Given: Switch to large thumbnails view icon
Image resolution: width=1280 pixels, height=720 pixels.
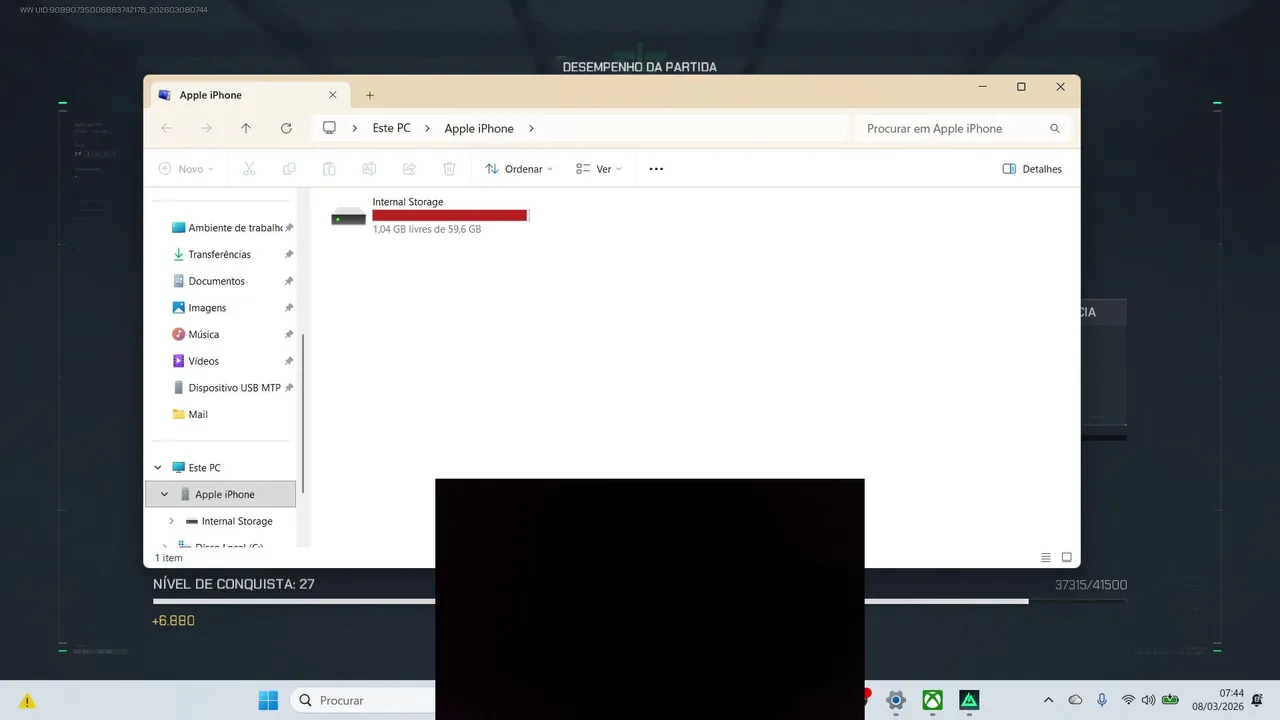Looking at the screenshot, I should click(1066, 557).
